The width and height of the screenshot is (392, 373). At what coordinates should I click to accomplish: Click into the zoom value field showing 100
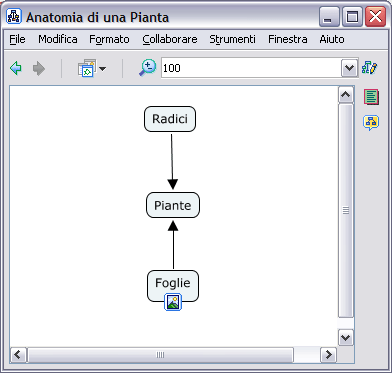(251, 68)
